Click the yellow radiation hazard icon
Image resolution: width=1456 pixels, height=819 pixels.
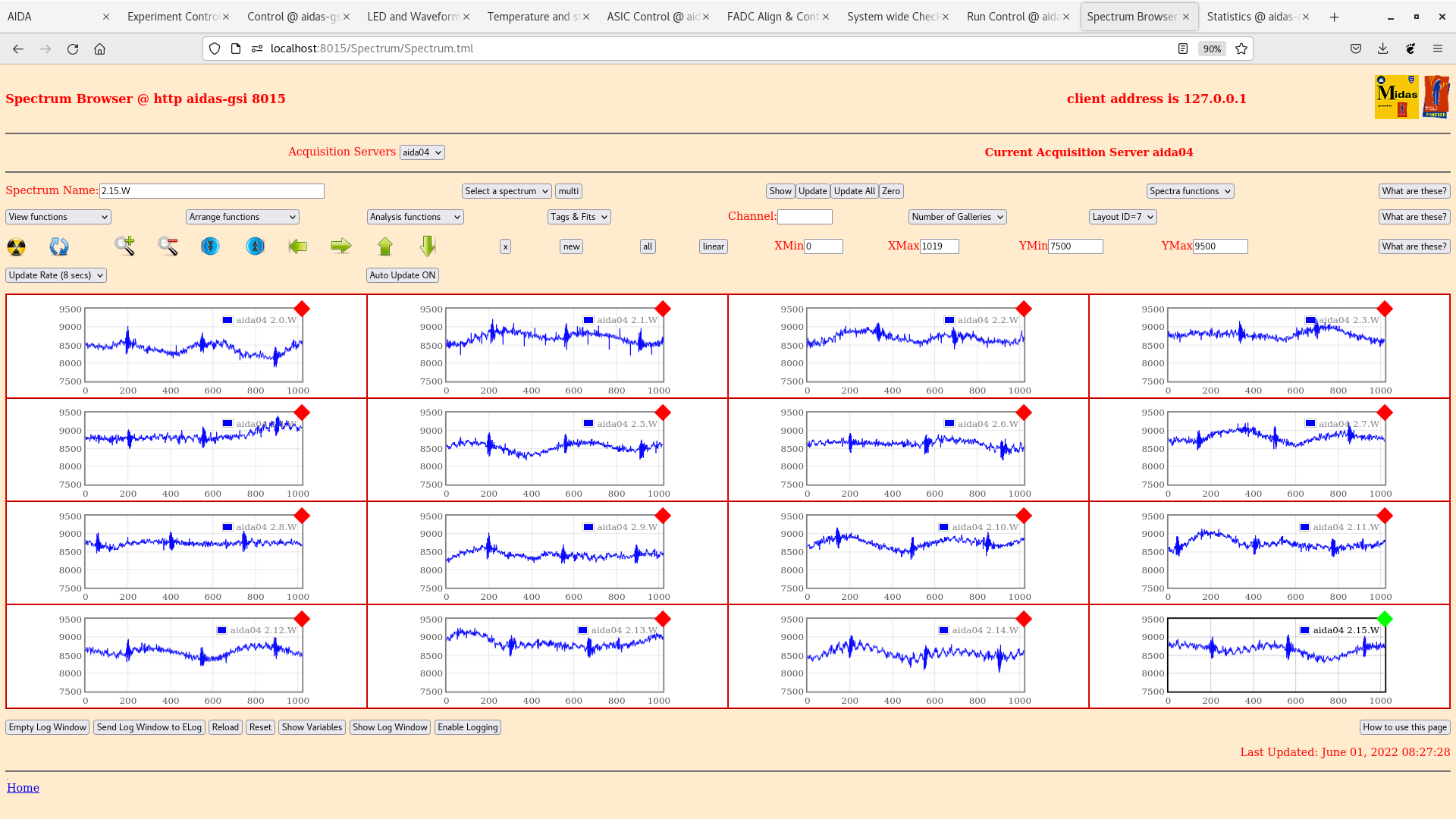16,246
